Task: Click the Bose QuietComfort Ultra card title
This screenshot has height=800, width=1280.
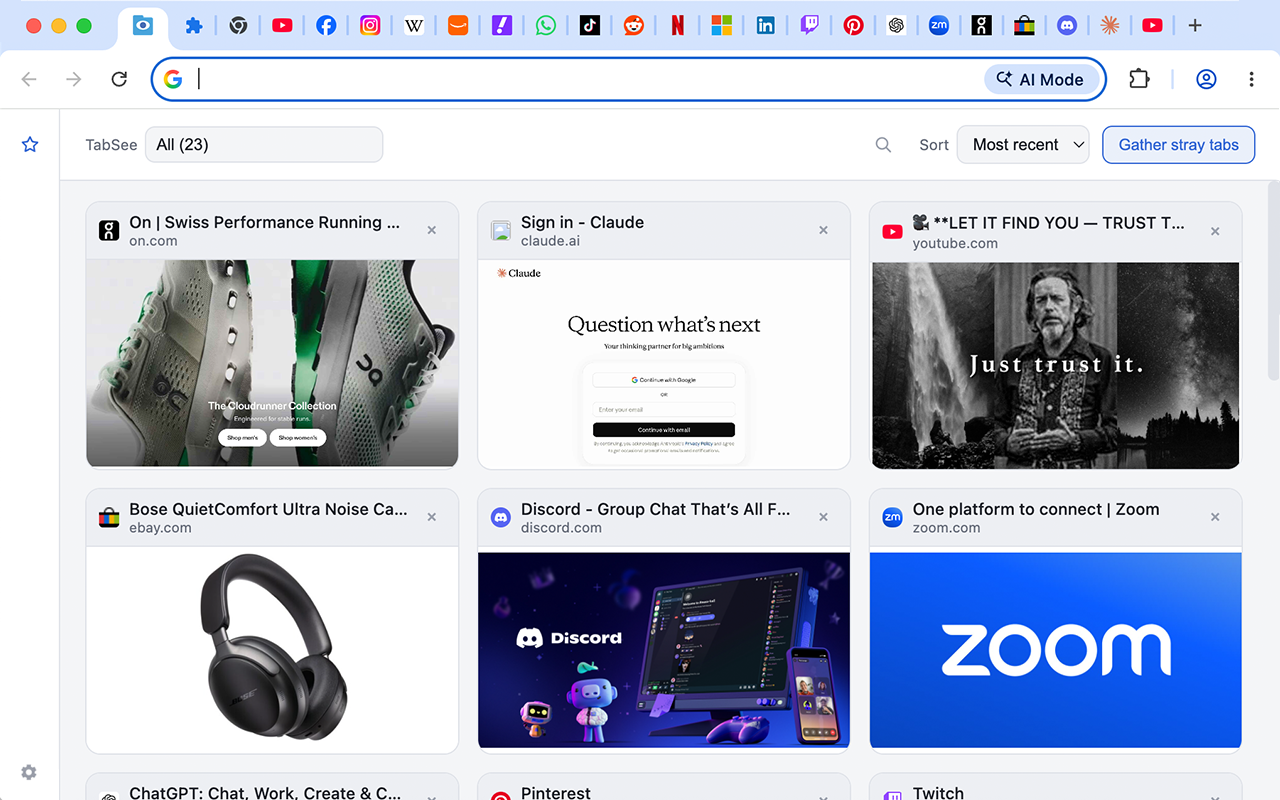Action: [x=268, y=509]
